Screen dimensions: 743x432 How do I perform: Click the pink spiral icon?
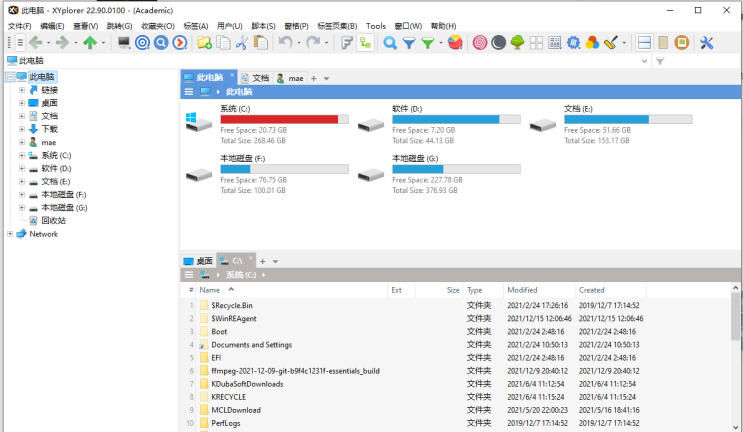pyautogui.click(x=480, y=43)
